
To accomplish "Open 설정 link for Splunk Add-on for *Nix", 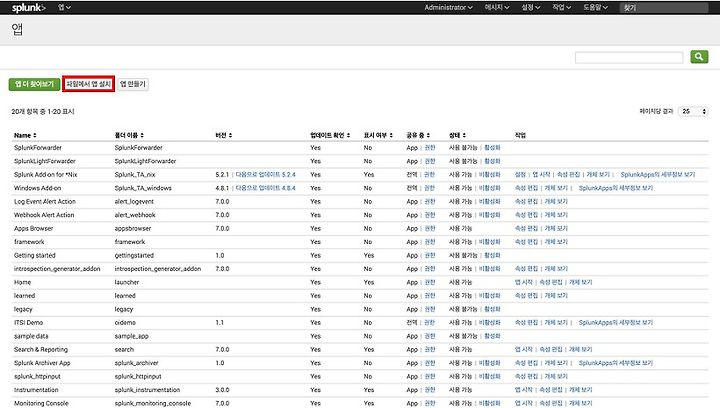I will click(x=520, y=175).
